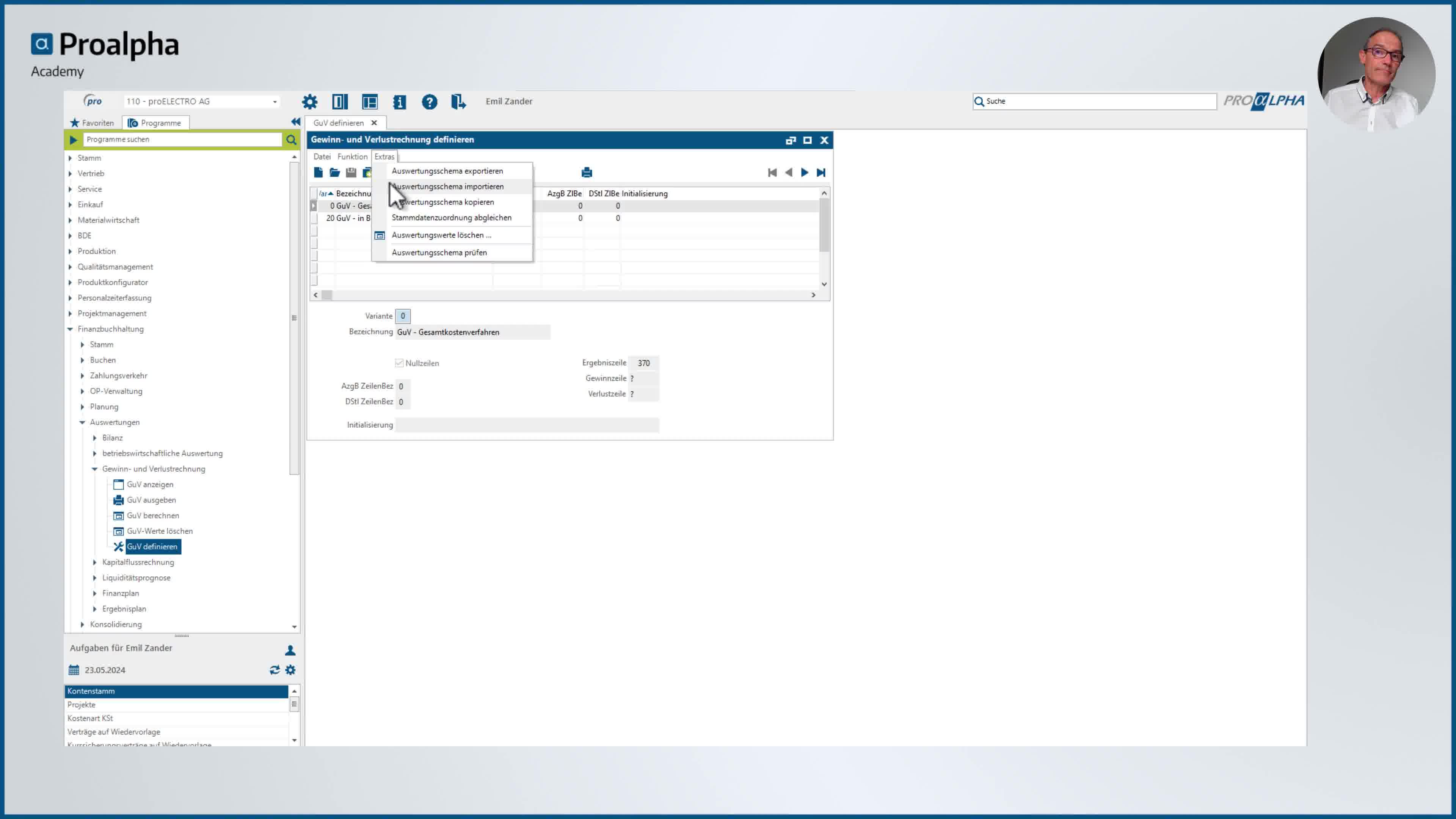1456x819 pixels.
Task: Sort by the AzgB ZlBe column header
Action: point(563,193)
